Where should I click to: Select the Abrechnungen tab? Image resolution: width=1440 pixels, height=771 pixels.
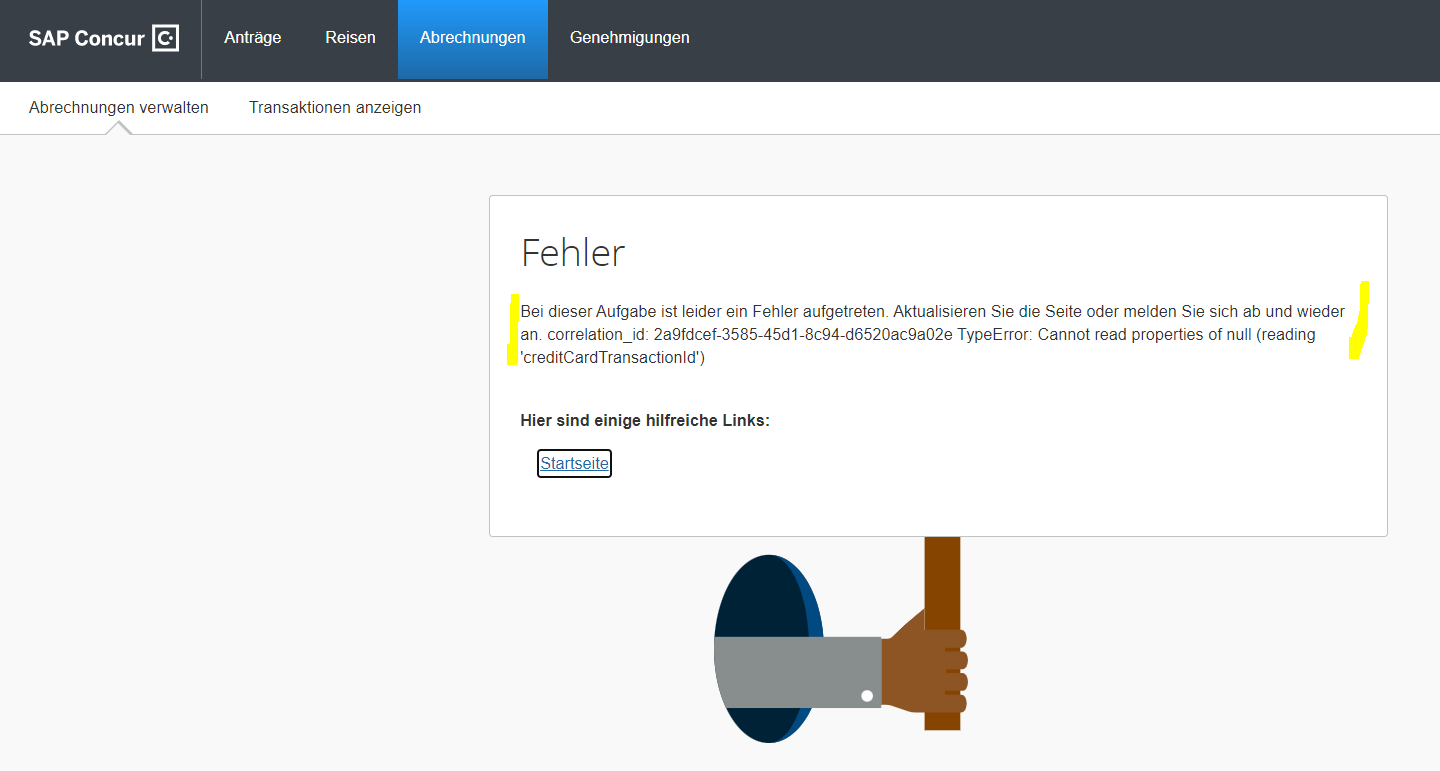click(472, 38)
